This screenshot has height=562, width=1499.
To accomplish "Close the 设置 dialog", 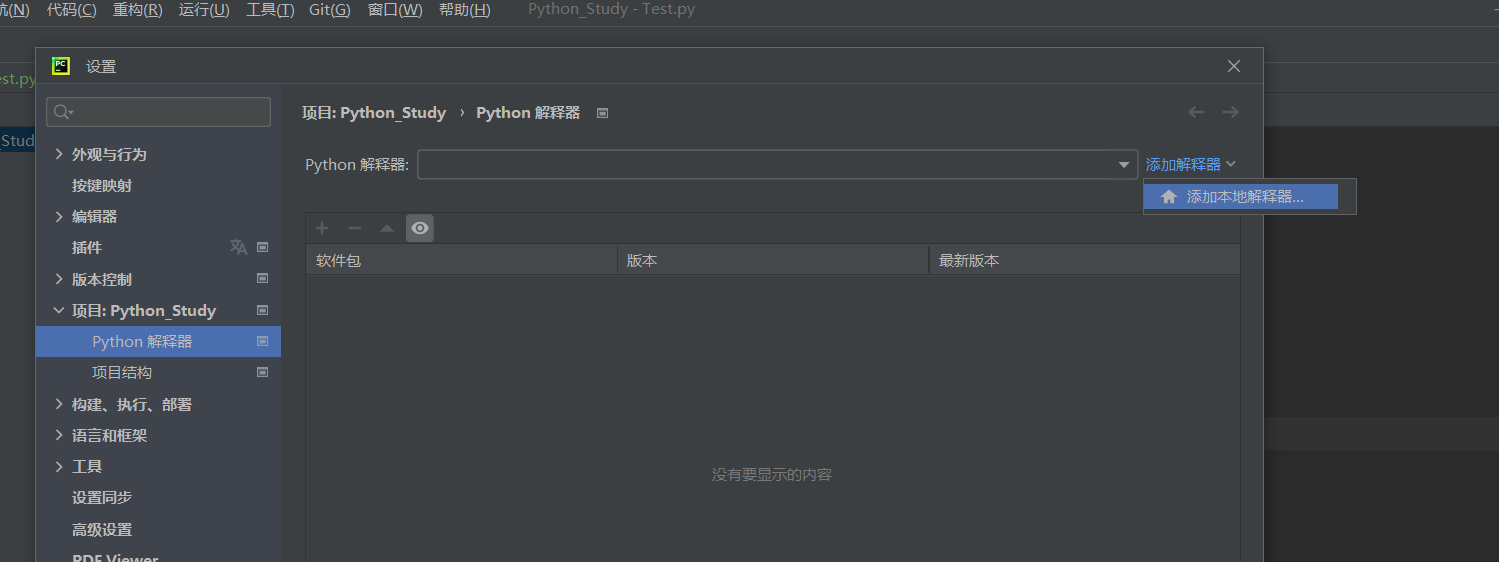I will 1234,66.
